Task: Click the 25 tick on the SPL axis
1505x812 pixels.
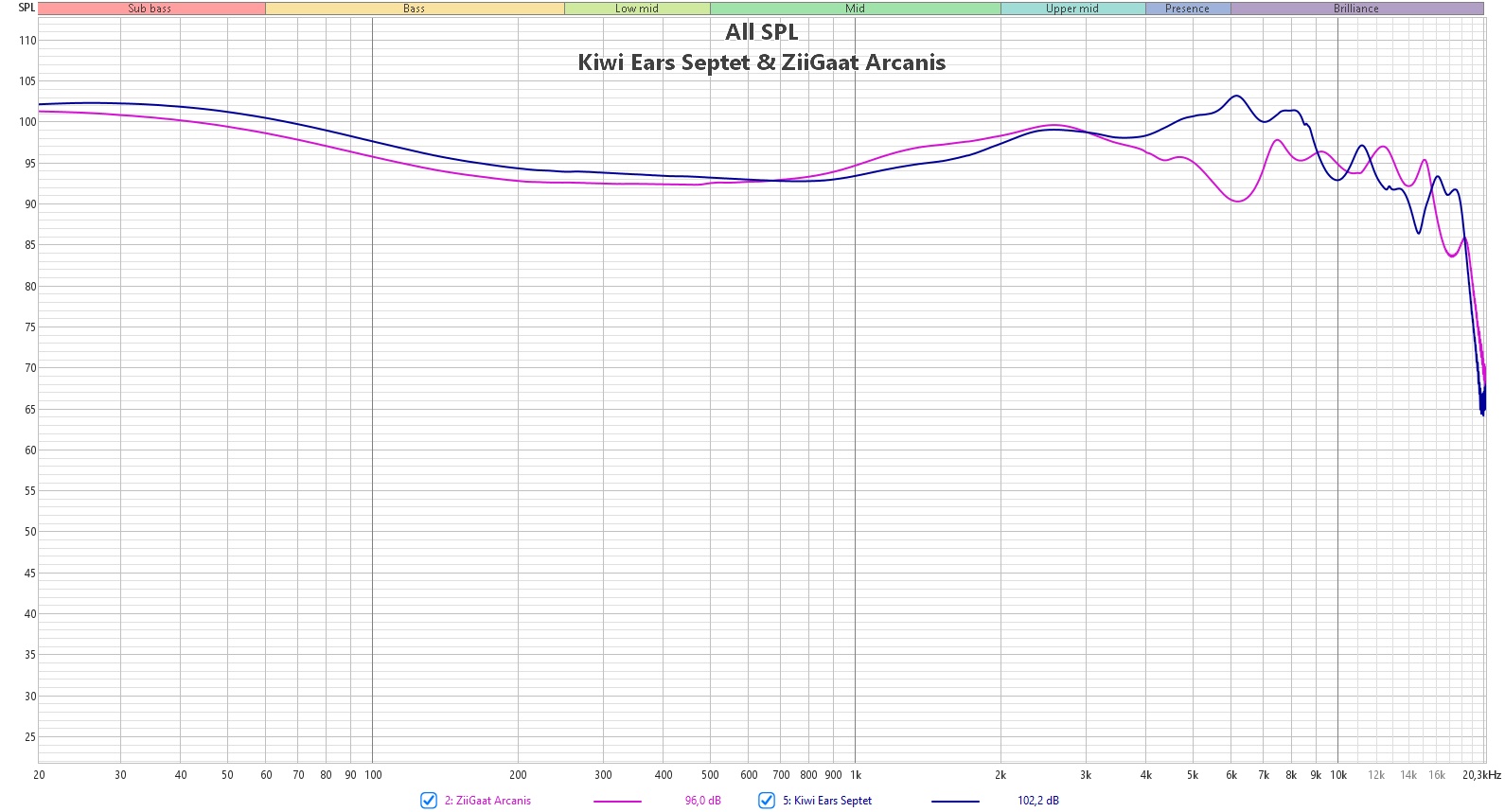Action: click(30, 737)
